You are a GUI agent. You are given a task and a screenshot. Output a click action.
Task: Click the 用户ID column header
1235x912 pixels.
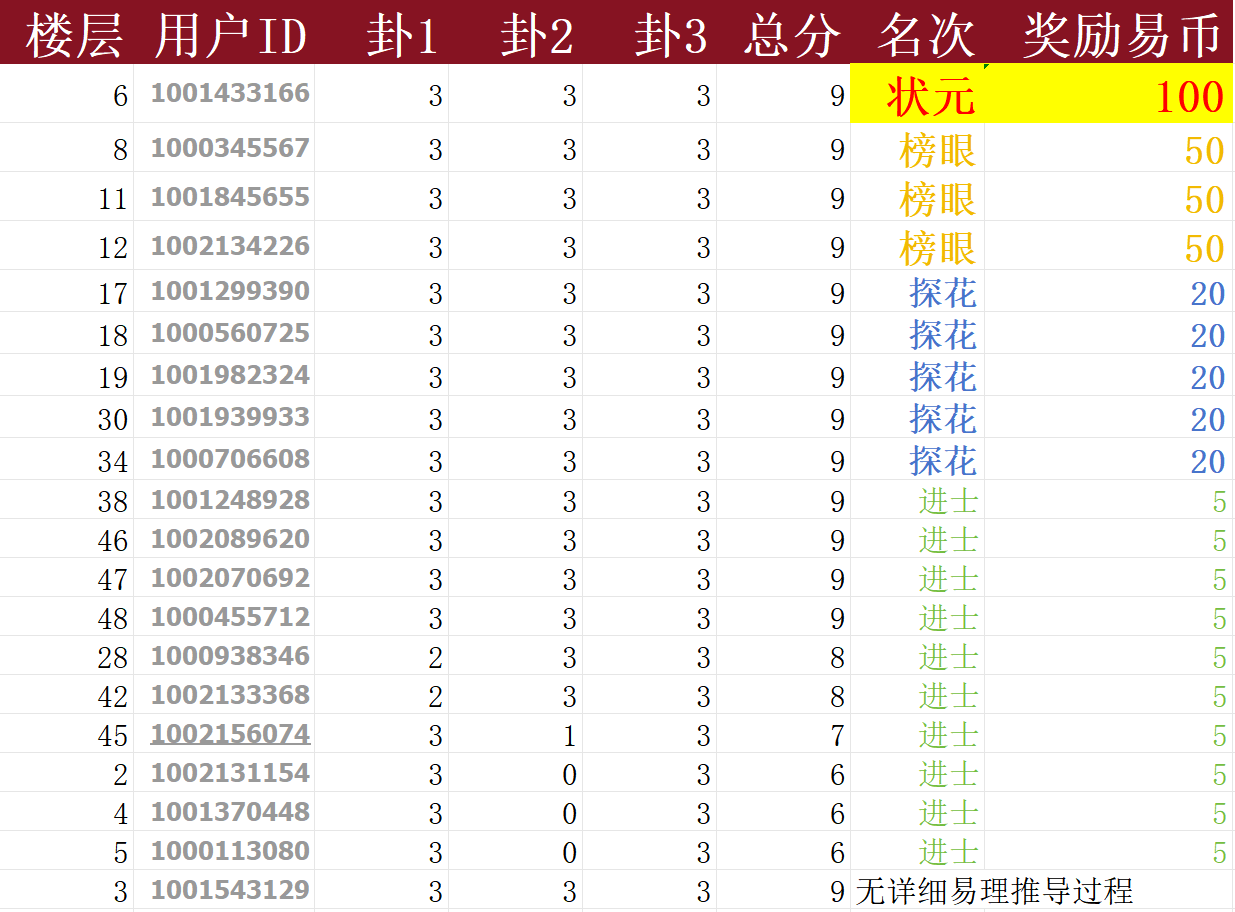[230, 37]
